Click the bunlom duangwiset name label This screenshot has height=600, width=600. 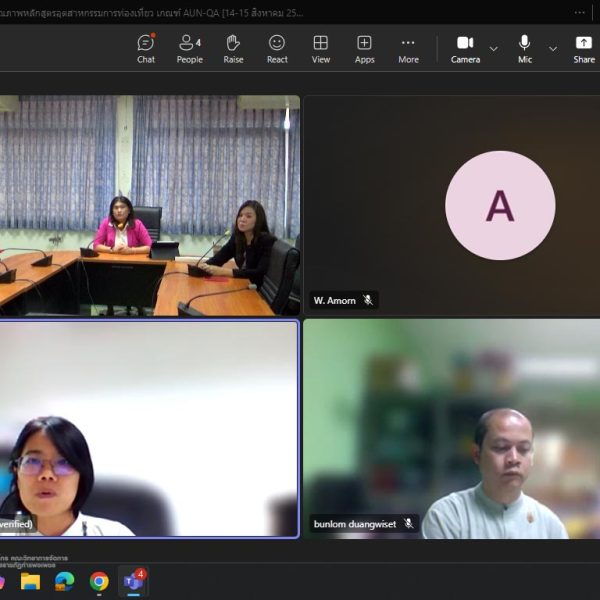355,524
